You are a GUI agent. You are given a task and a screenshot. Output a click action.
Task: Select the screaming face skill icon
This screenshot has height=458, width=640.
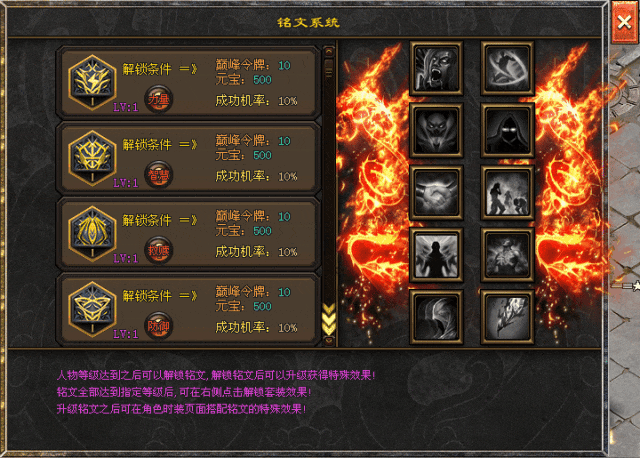(436, 69)
